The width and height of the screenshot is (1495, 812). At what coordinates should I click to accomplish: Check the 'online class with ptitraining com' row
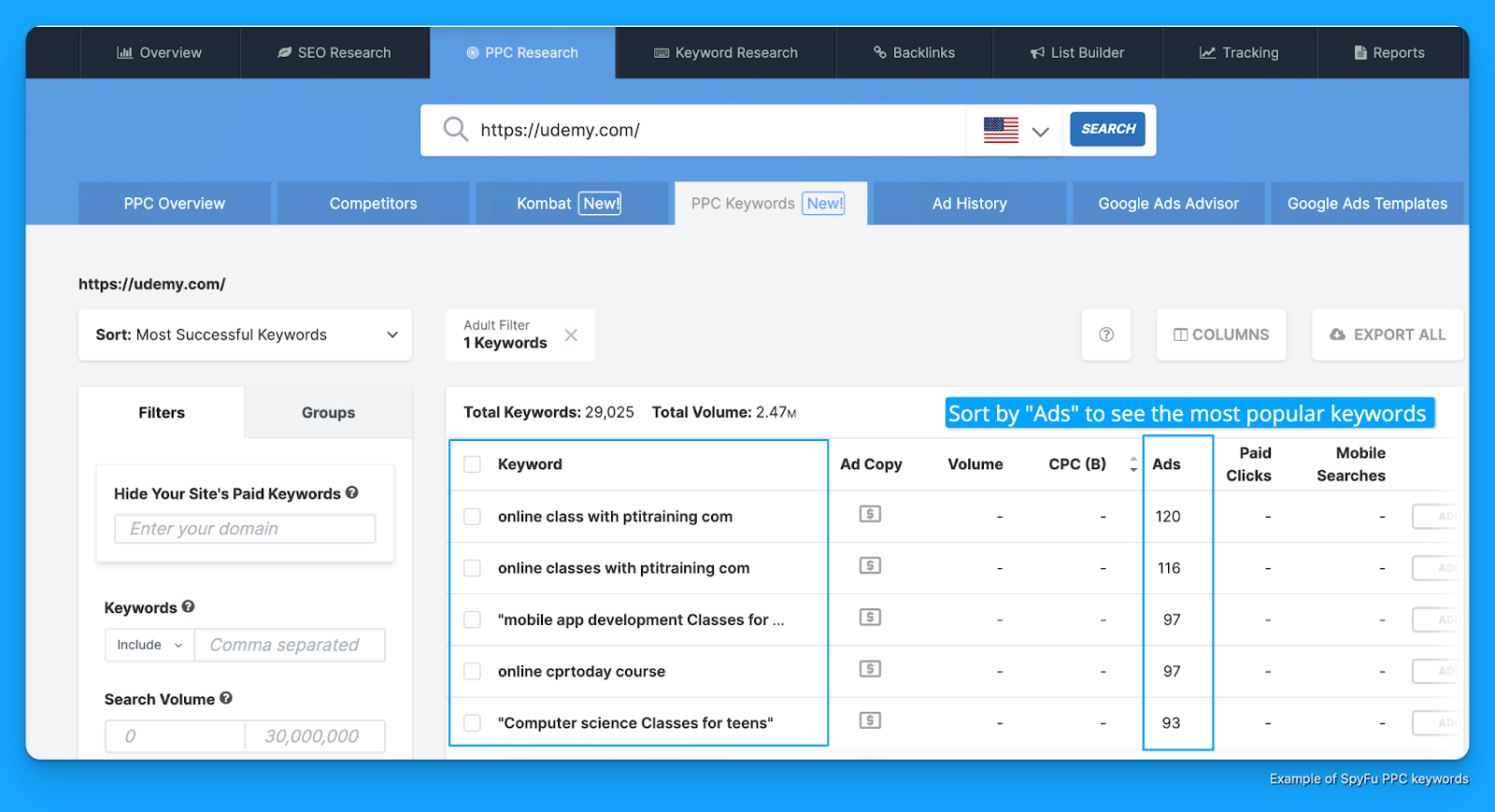click(473, 517)
